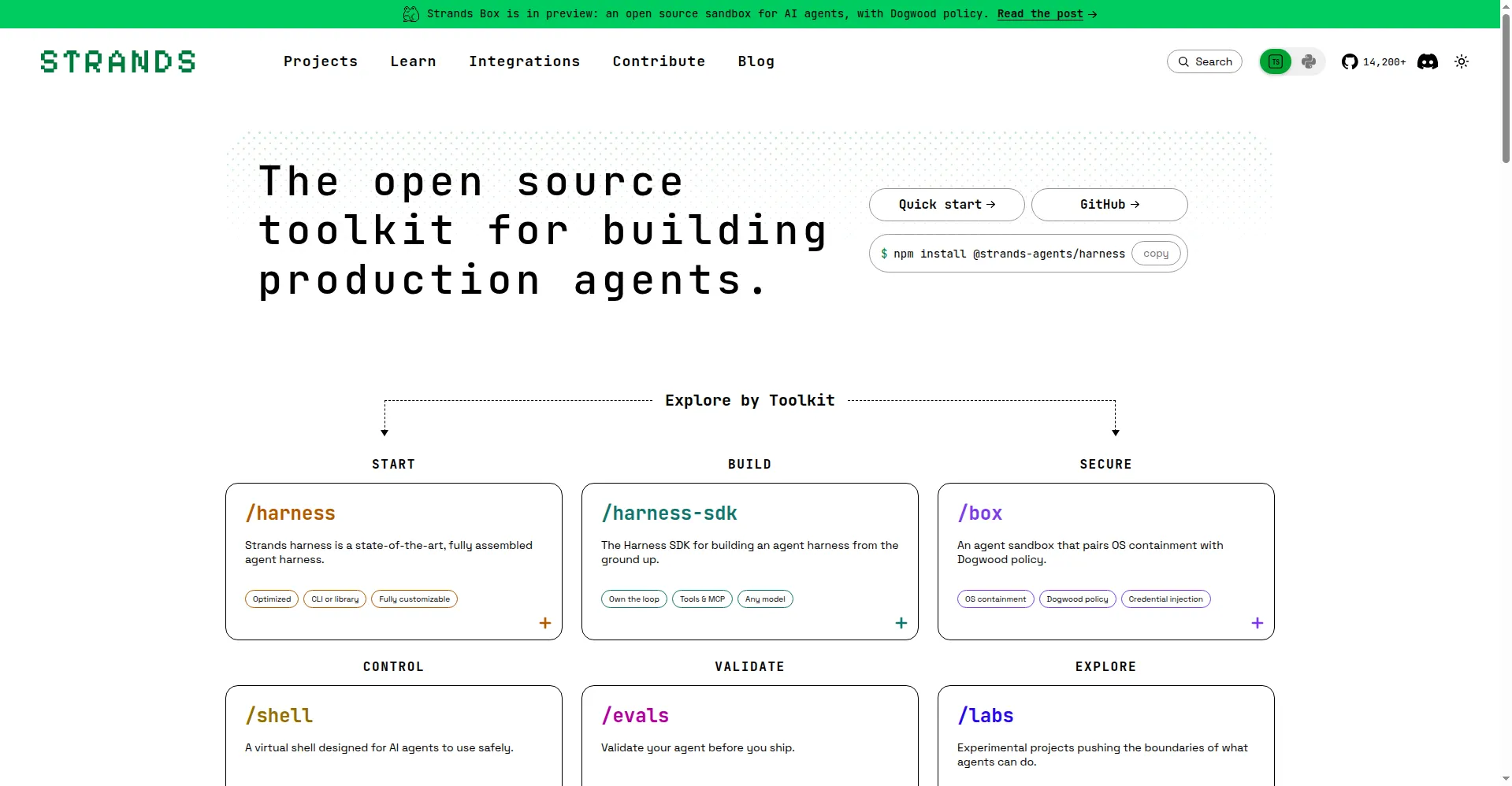The width and height of the screenshot is (1512, 786).
Task: Click the magnifier icon in Search
Action: click(x=1183, y=61)
